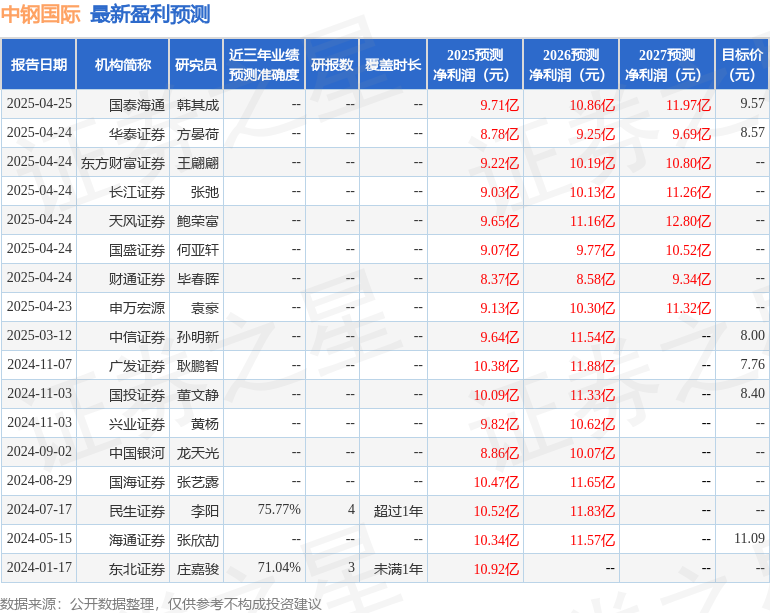
Task: Click institution 国投证券
Action: pyautogui.click(x=137, y=395)
